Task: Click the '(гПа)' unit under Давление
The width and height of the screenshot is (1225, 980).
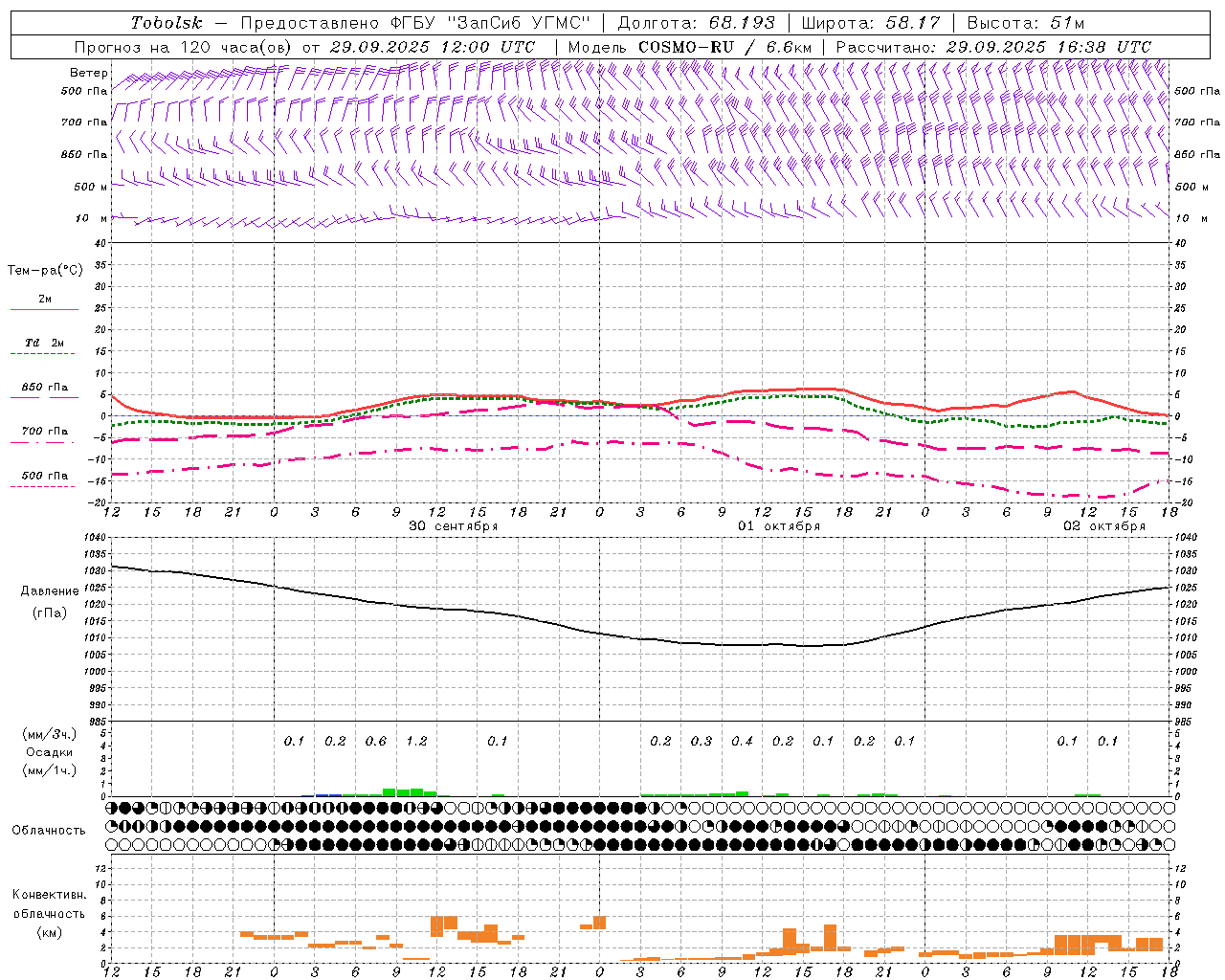Action: [49, 612]
